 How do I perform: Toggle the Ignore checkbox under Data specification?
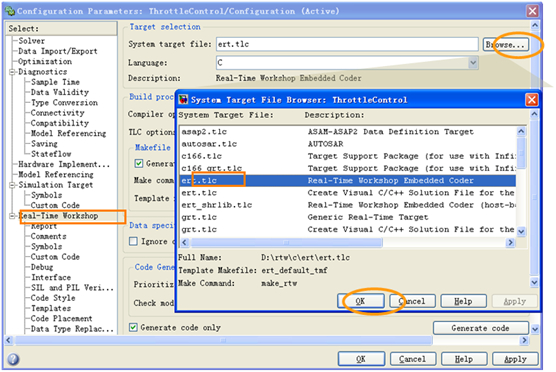coord(133,241)
